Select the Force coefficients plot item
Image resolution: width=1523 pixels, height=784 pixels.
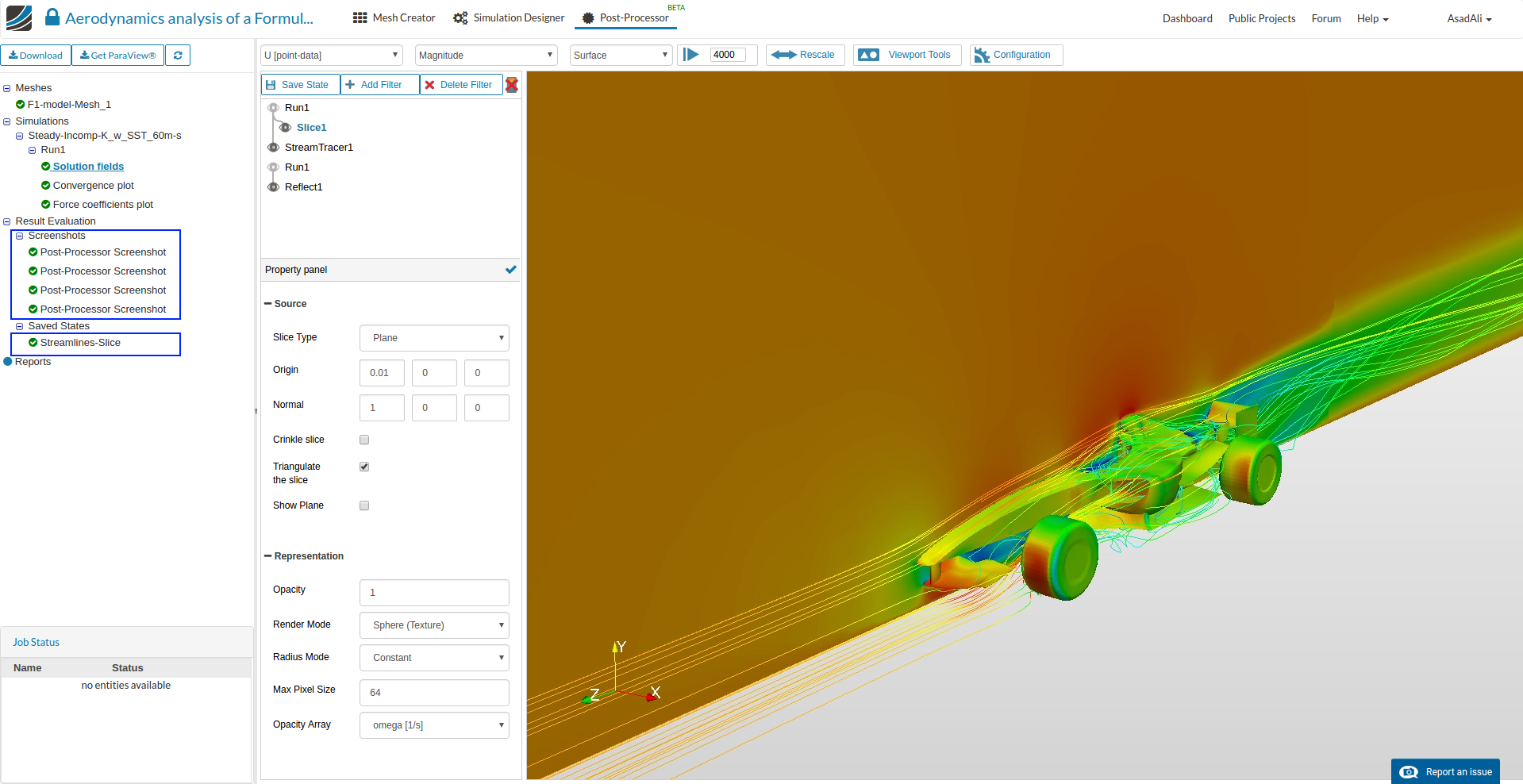pyautogui.click(x=103, y=205)
